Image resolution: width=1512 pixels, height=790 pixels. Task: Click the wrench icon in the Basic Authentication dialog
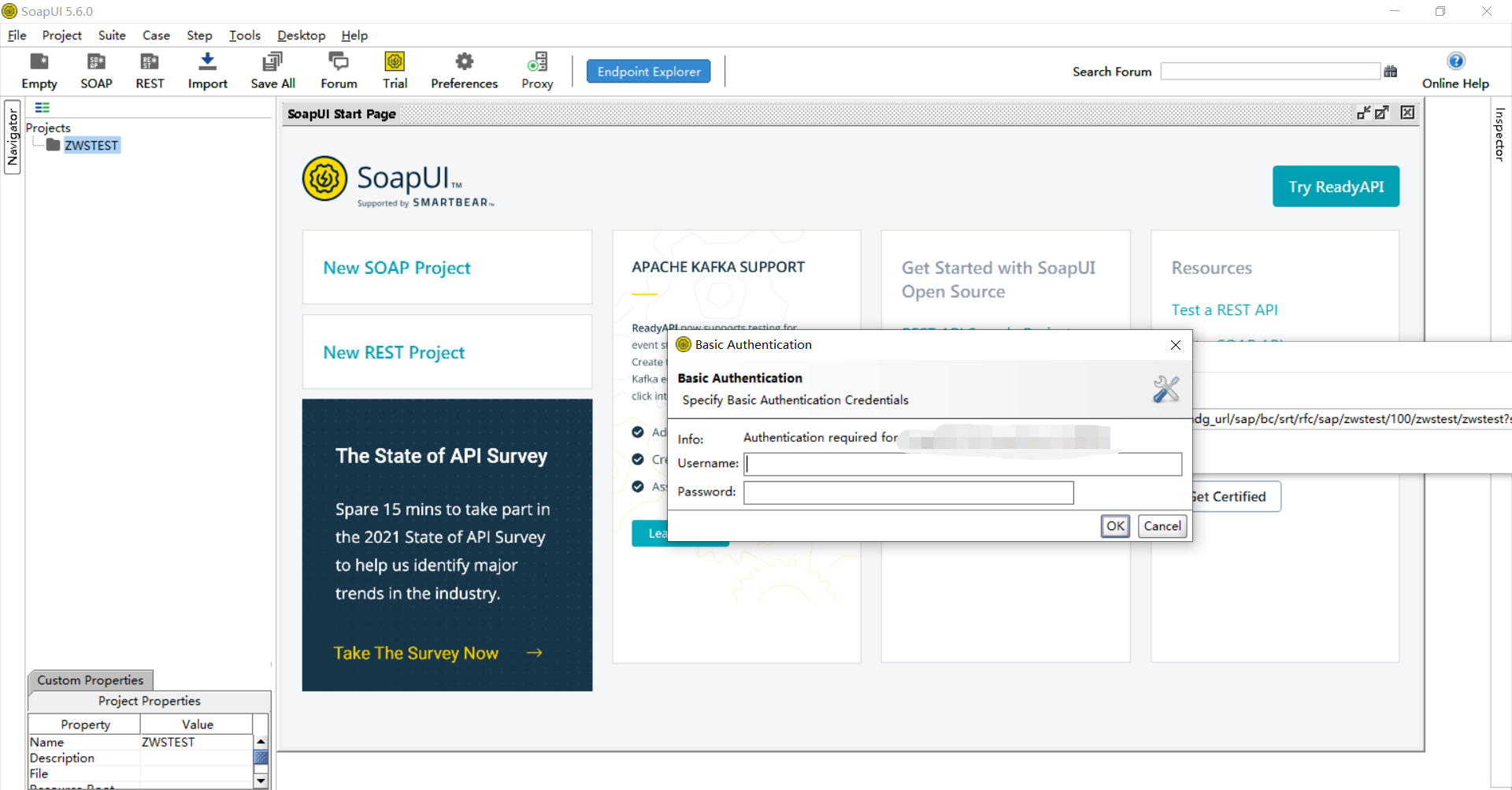tap(1165, 388)
